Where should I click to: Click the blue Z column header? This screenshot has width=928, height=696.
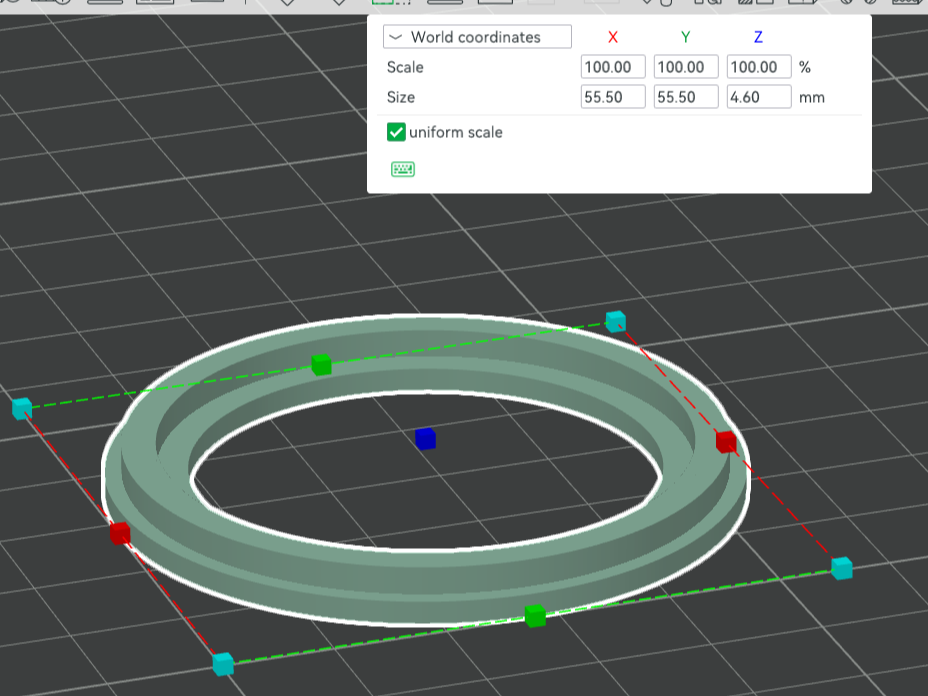(x=758, y=37)
